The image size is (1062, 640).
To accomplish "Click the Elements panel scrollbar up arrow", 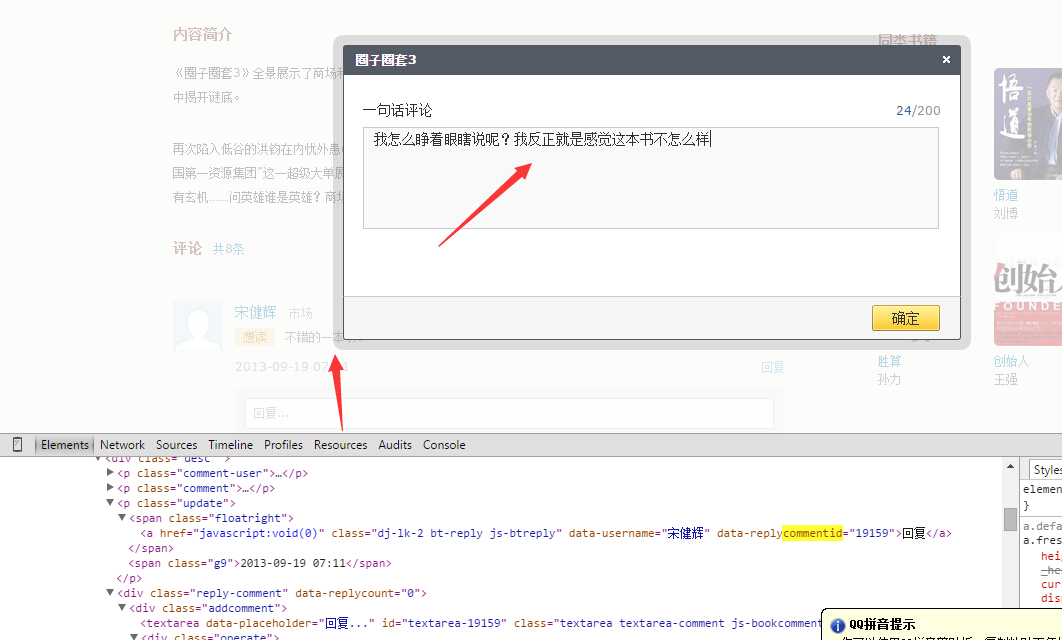I will (x=1010, y=467).
